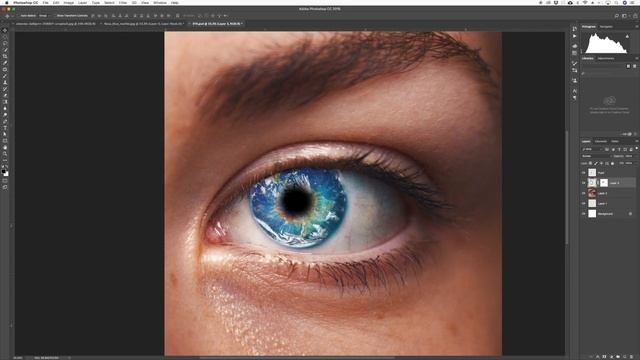Viewport: 640px width, 360px height.
Task: Click the fx layer style icon
Action: coord(598,357)
